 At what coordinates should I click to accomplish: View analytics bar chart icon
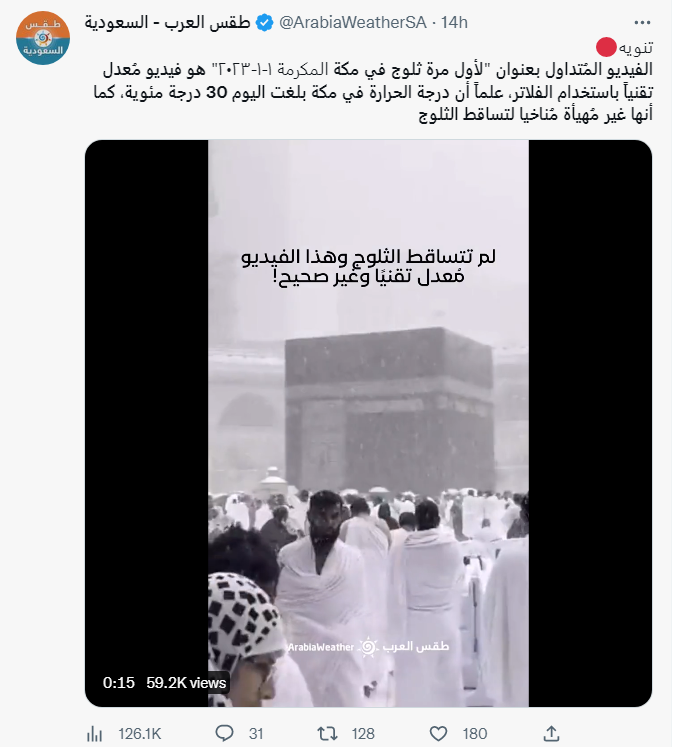(x=95, y=734)
